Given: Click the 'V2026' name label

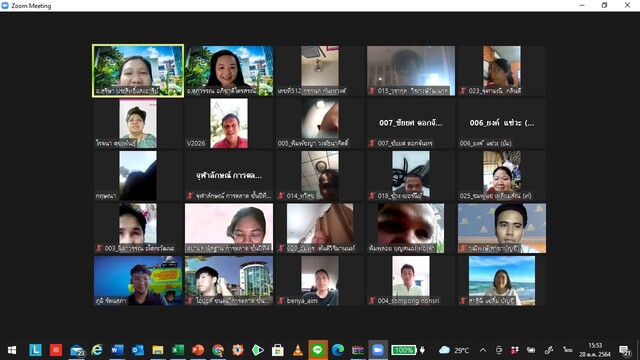Looking at the screenshot, I should tap(196, 143).
